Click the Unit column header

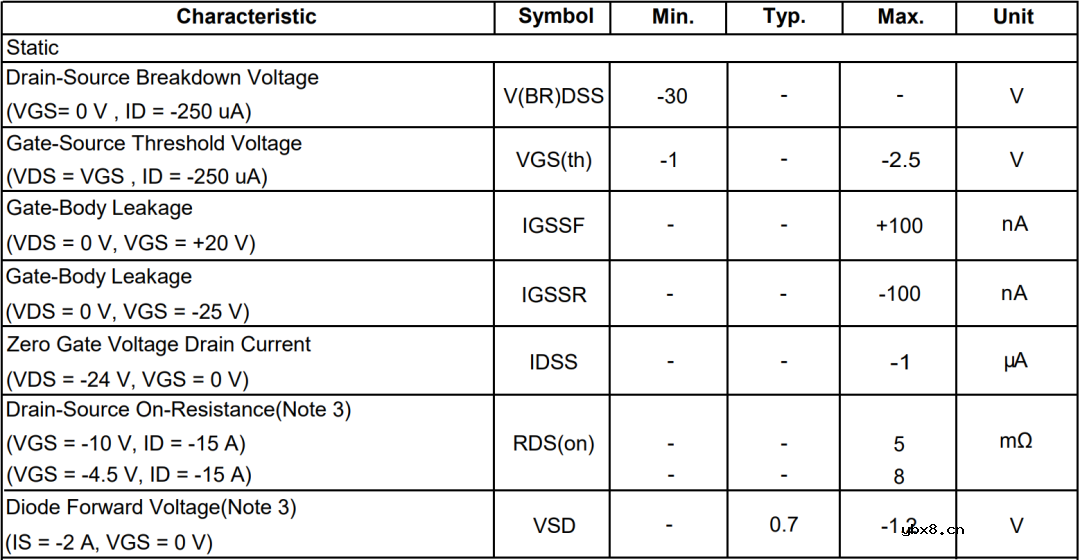[1013, 17]
